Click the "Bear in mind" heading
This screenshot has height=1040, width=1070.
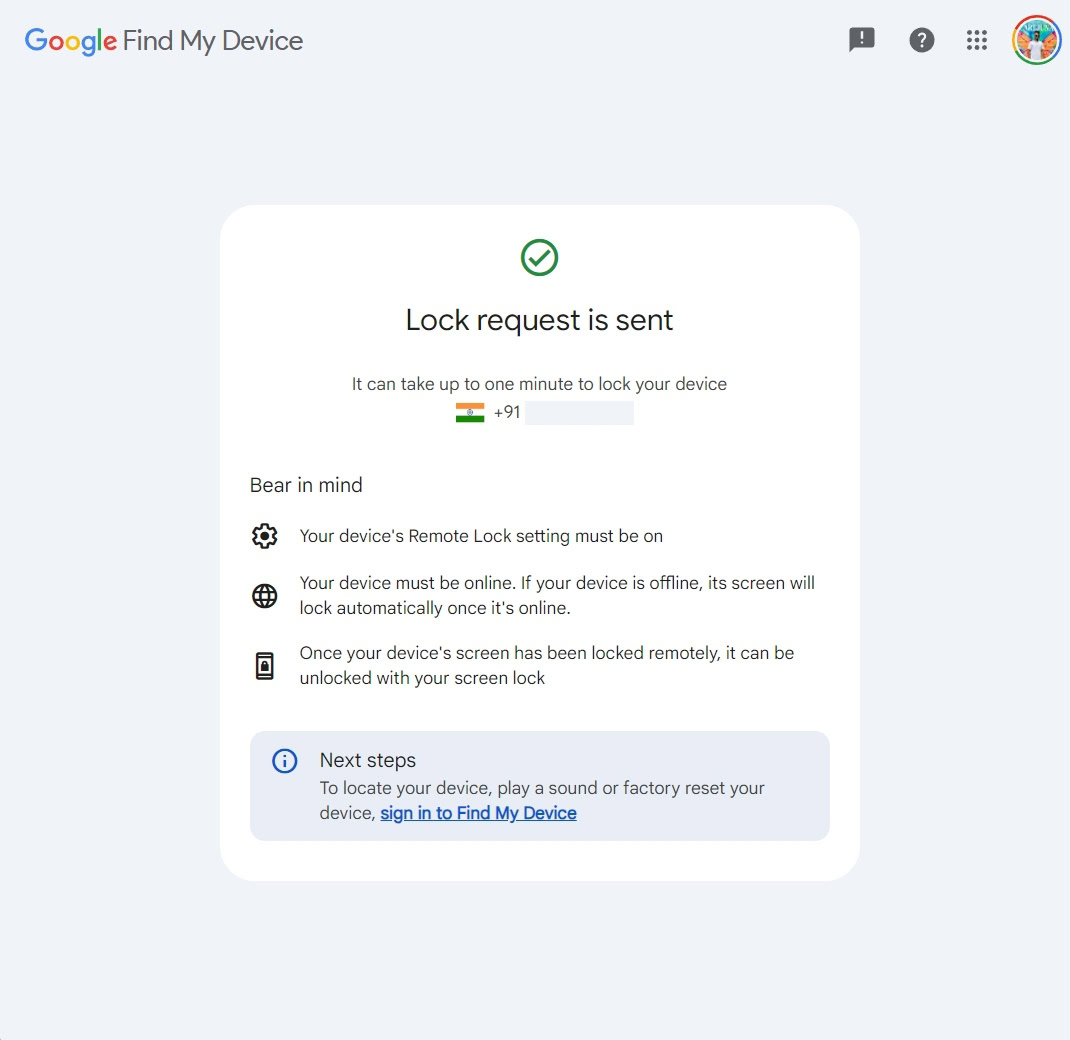306,485
